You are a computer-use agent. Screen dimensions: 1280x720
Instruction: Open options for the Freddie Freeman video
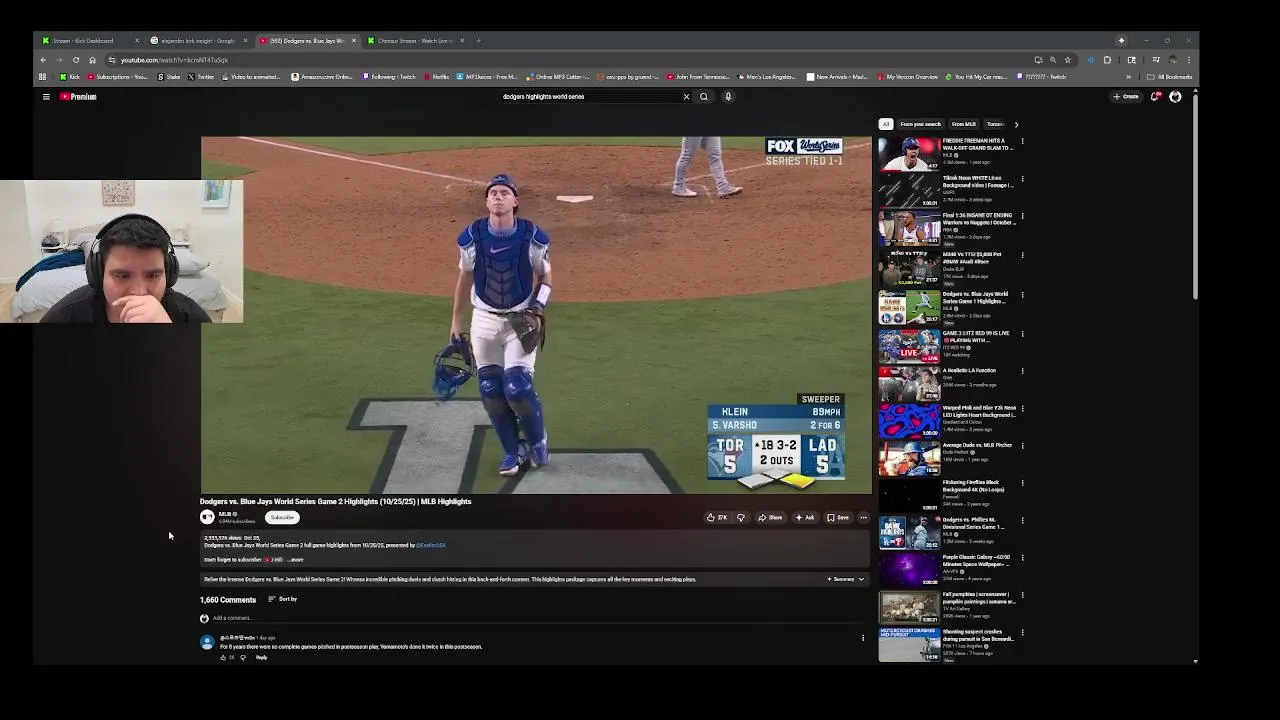[x=1022, y=142]
